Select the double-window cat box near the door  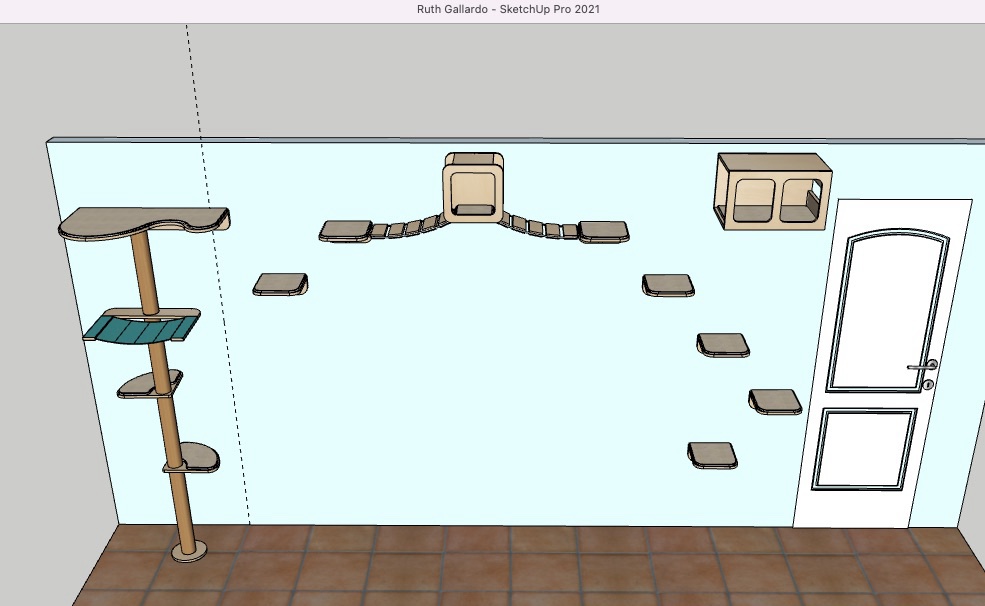pyautogui.click(x=773, y=191)
